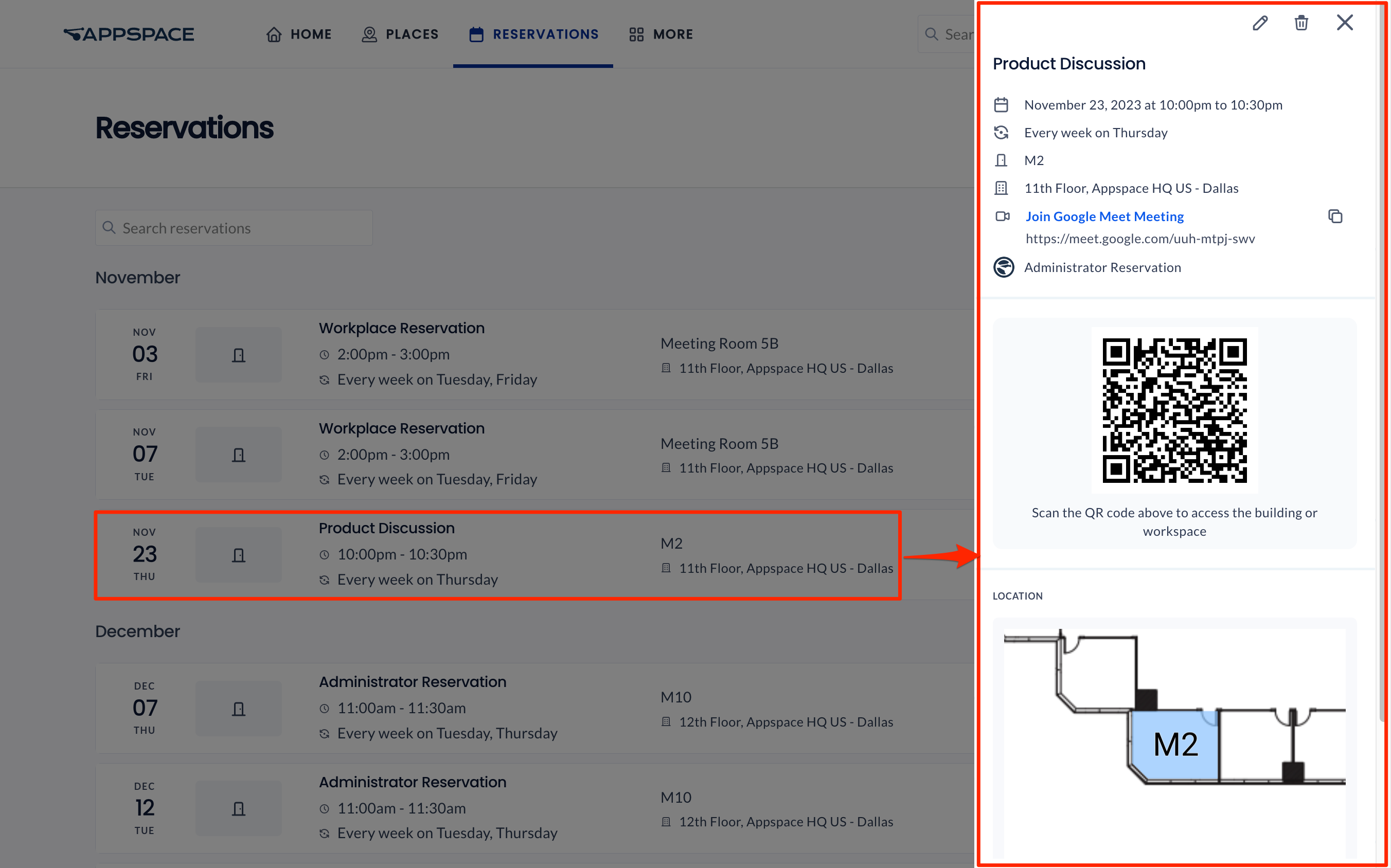This screenshot has height=868, width=1391.
Task: Open the Places tab
Action: coord(400,34)
